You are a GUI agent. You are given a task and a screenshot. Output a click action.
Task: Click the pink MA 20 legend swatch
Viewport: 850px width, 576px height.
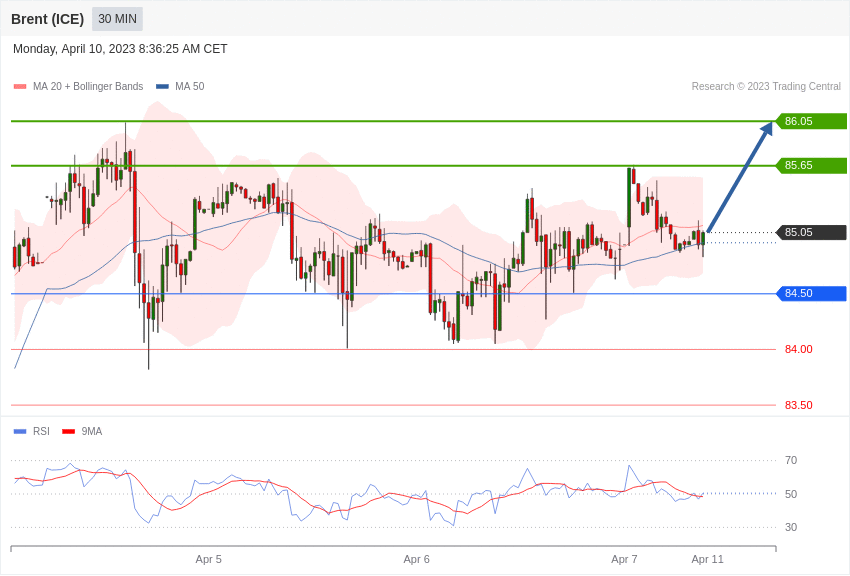20,87
